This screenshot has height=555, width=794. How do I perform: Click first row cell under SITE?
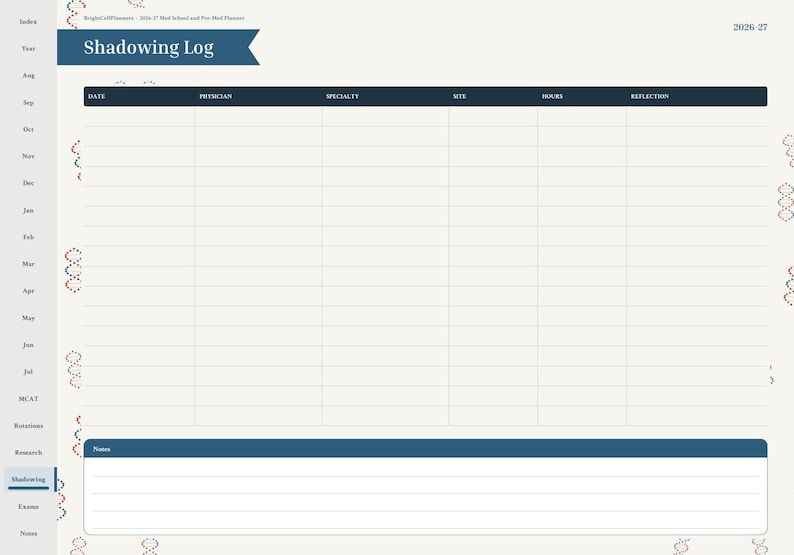coord(493,116)
